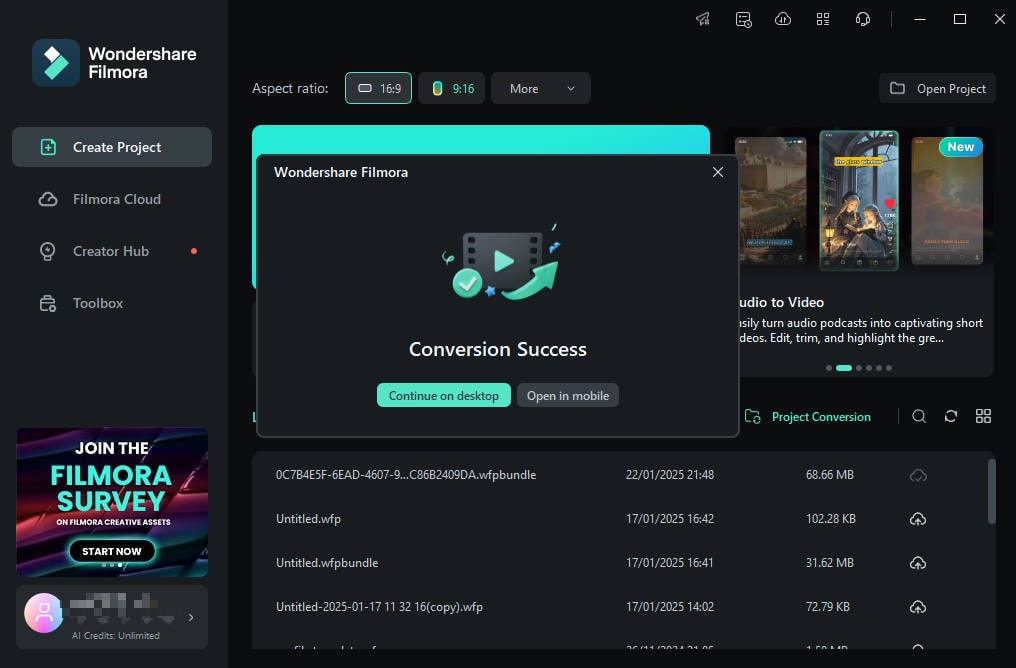Open Project Conversion
Viewport: 1016px width, 668px height.
click(x=808, y=417)
